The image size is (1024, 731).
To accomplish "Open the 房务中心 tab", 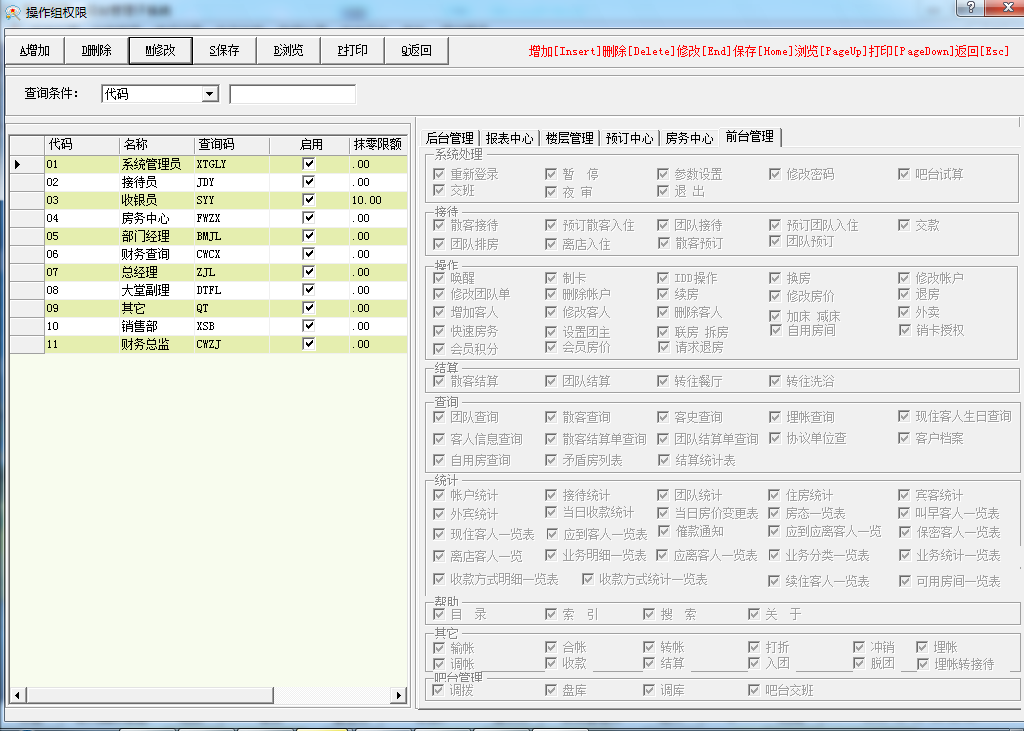I will point(689,138).
